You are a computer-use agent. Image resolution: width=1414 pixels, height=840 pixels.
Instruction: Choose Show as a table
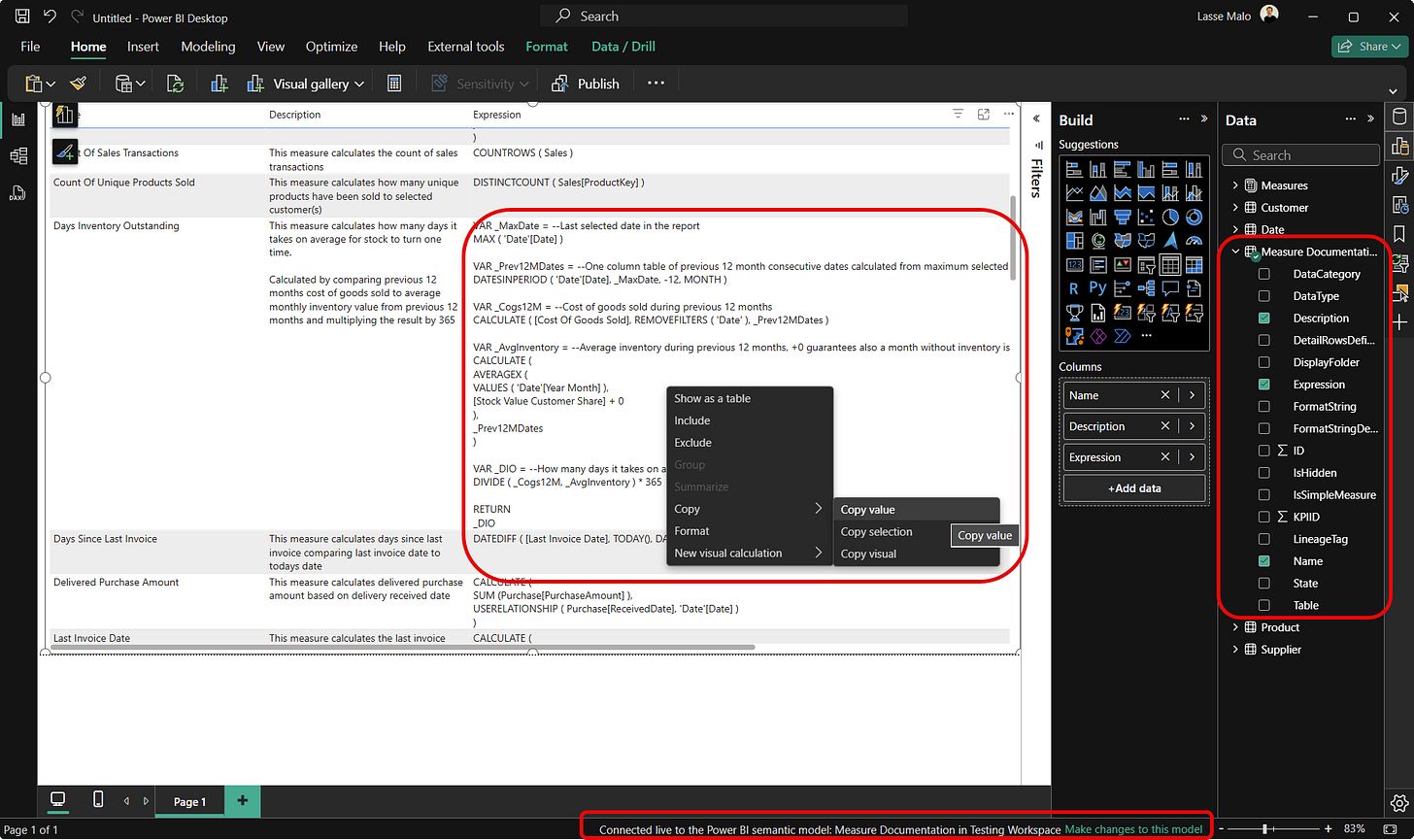pyautogui.click(x=750, y=398)
